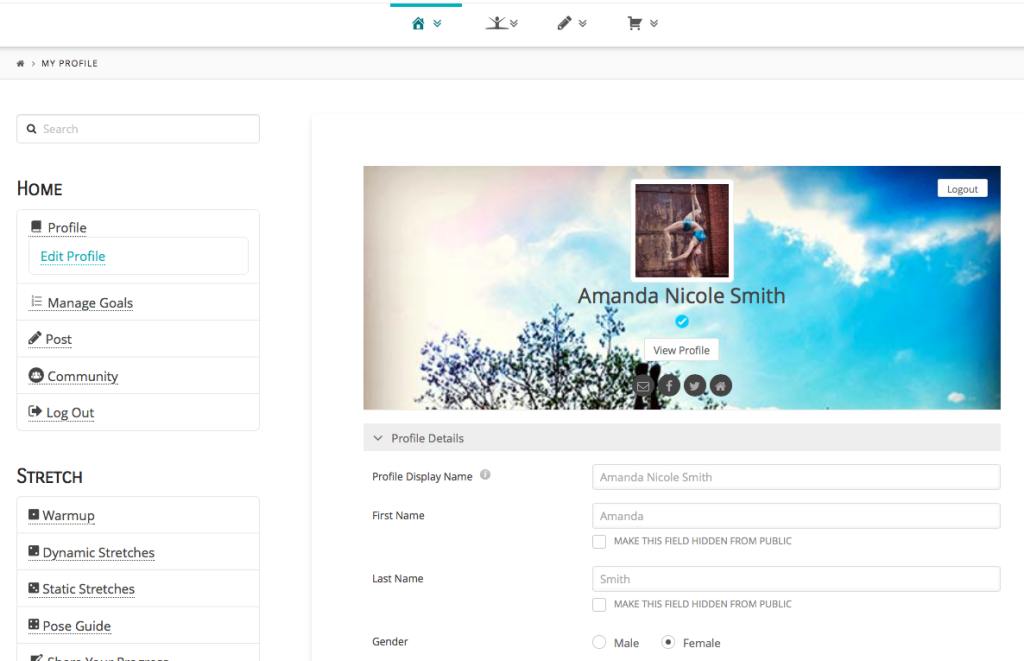Open Manage Goals in the sidebar
1024x661 pixels.
[x=90, y=303]
